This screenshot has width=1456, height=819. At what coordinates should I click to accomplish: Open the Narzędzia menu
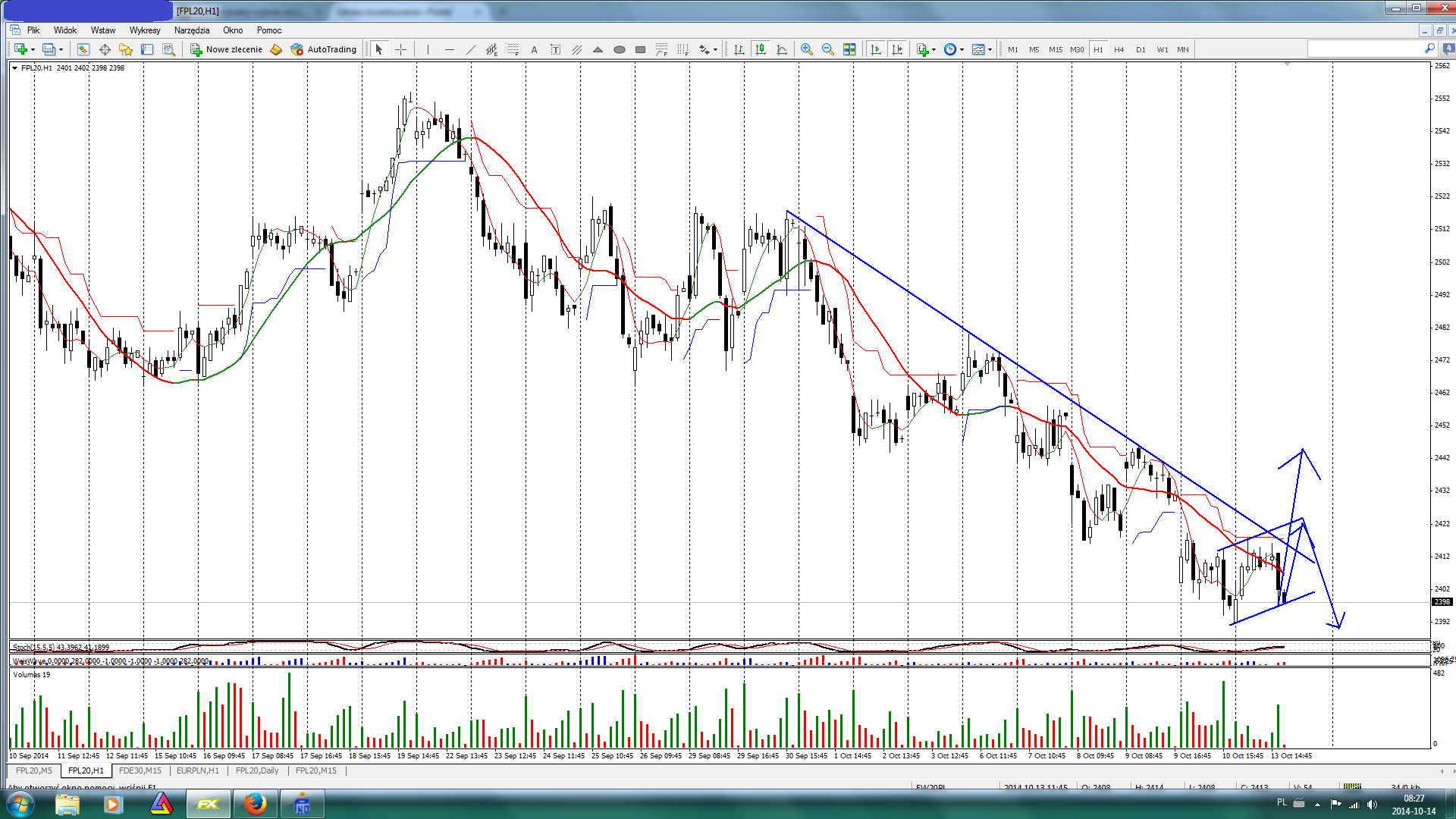191,30
